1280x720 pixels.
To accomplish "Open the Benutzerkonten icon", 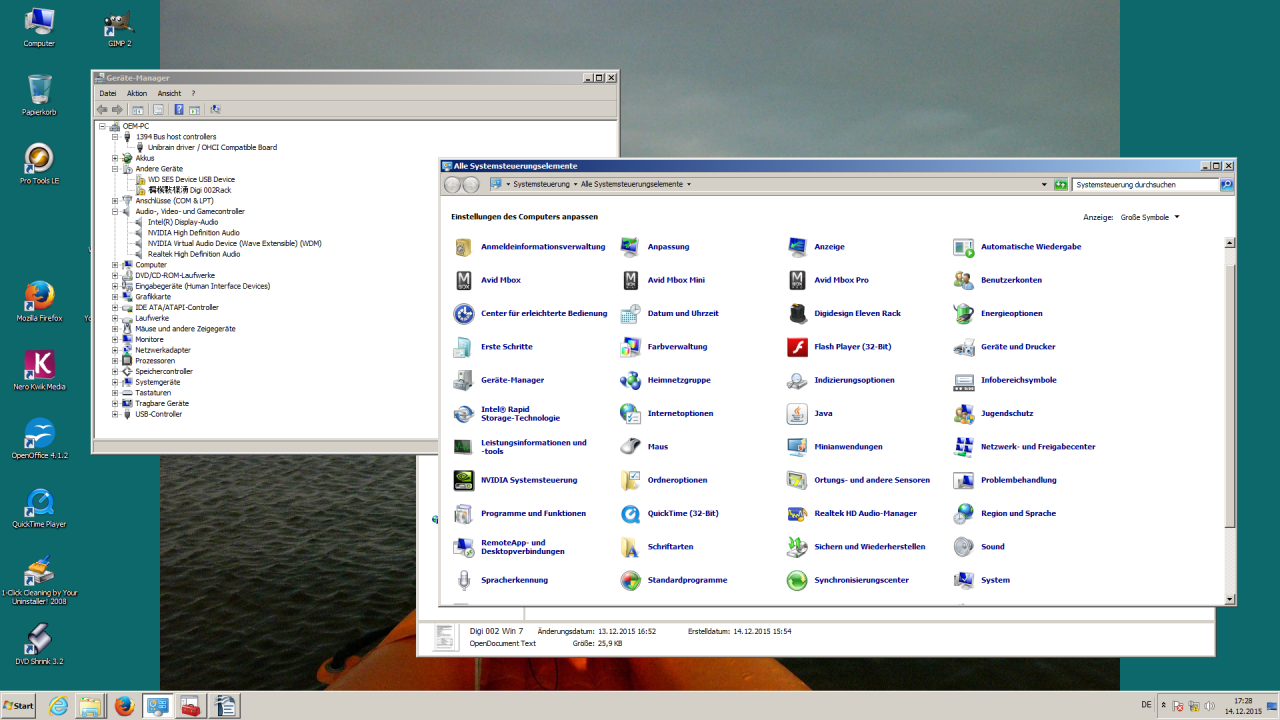I will (964, 280).
